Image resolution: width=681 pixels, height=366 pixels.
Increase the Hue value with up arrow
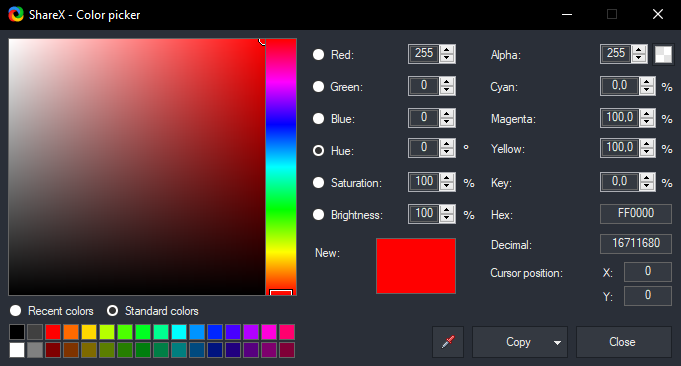(447, 143)
